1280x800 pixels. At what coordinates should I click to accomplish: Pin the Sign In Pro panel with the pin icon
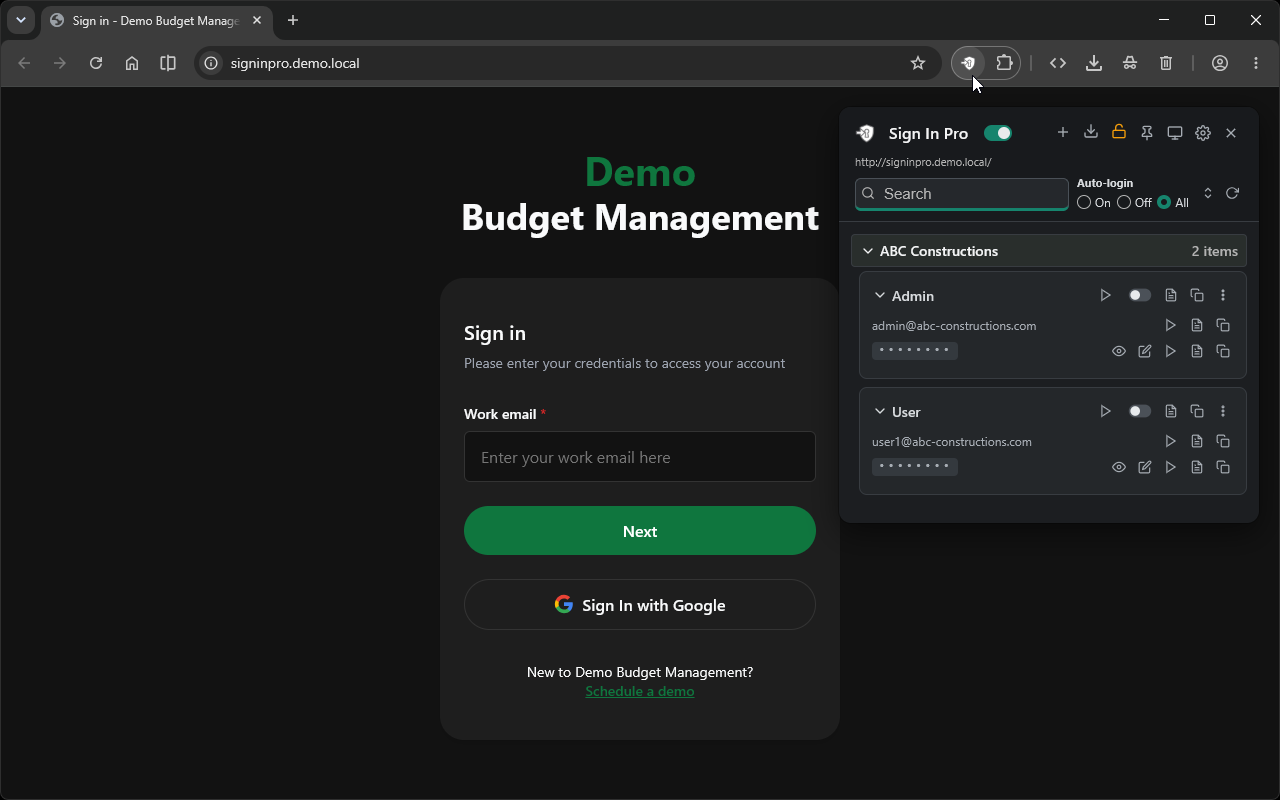pyautogui.click(x=1147, y=132)
